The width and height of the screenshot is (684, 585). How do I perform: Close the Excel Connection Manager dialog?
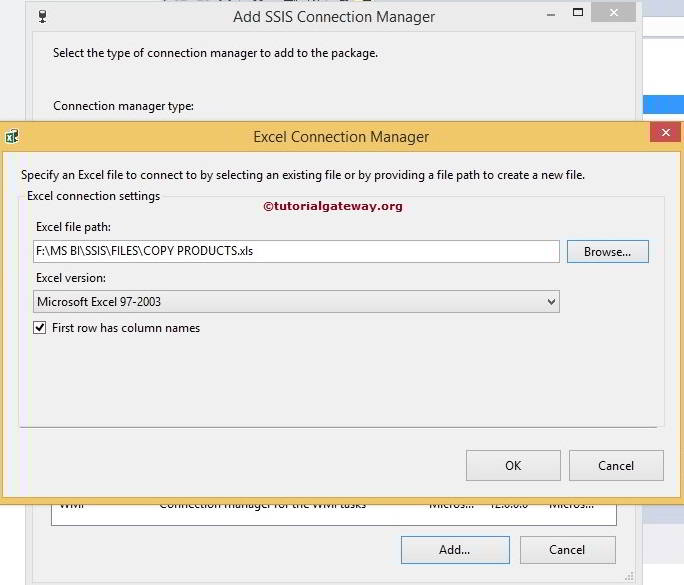pos(665,132)
